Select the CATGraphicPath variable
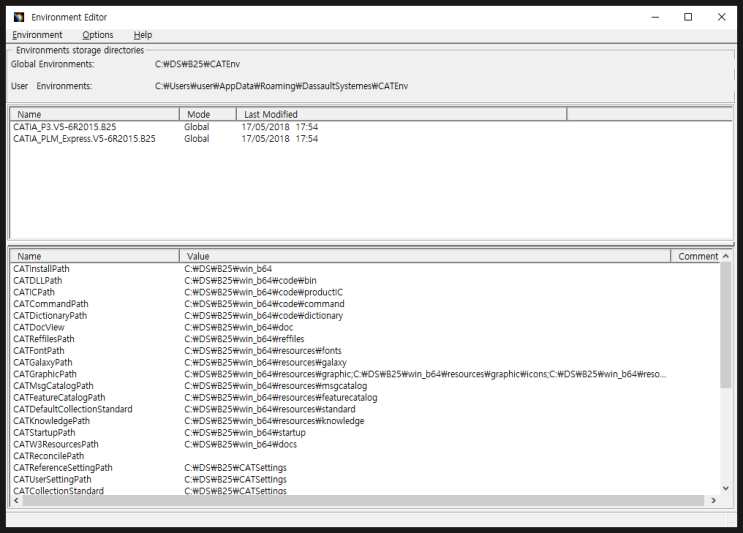 click(x=45, y=374)
